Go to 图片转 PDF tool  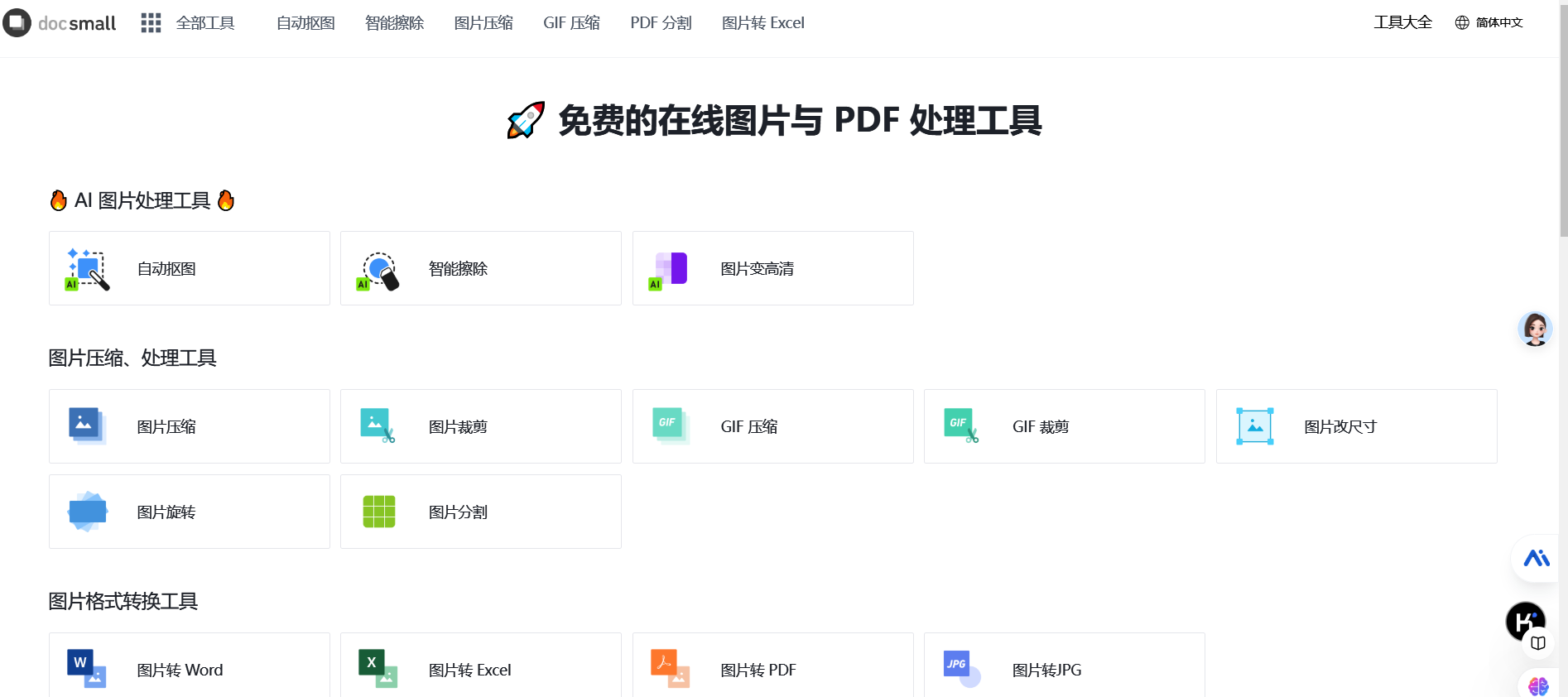(772, 668)
